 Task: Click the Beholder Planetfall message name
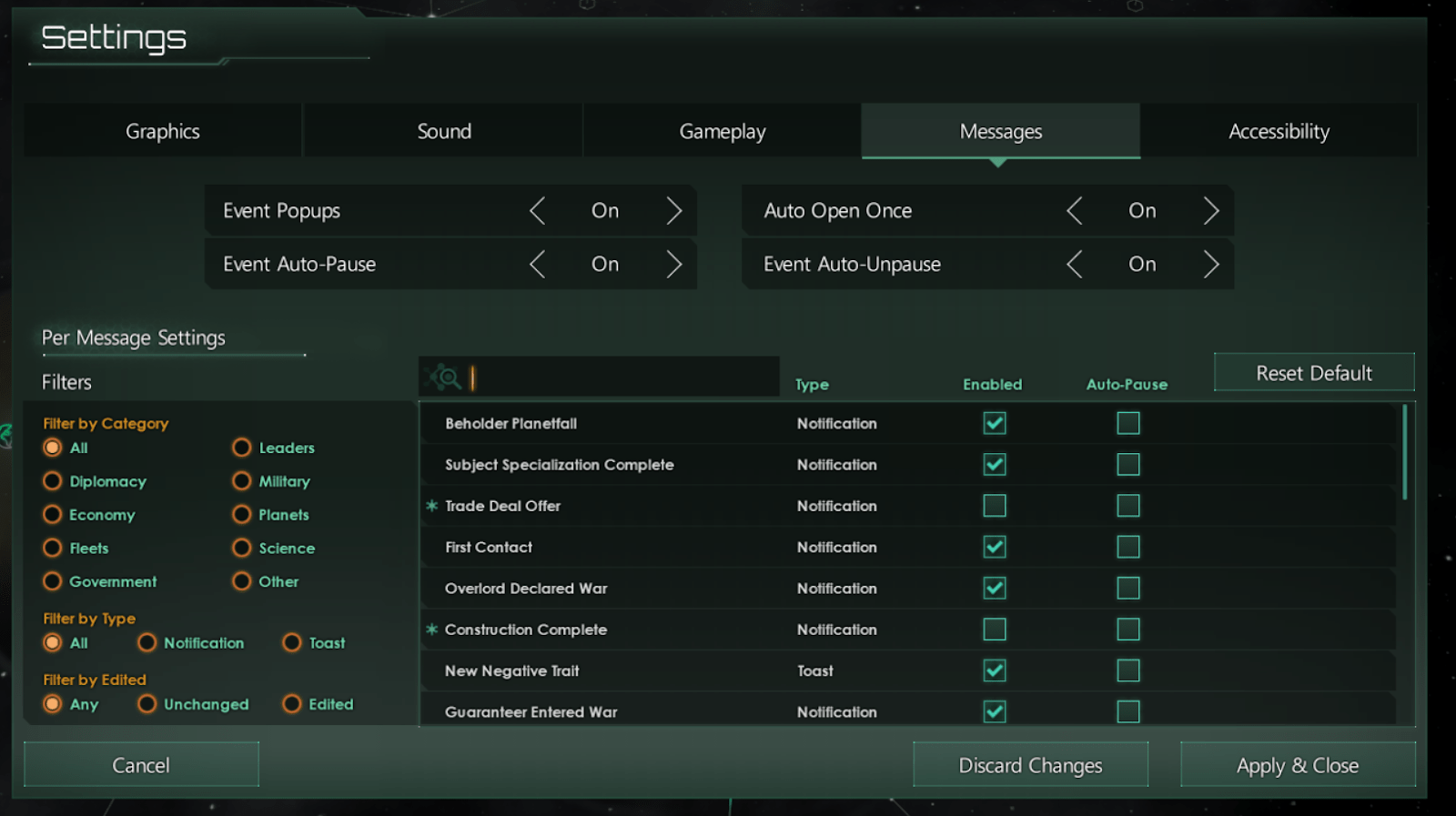pyautogui.click(x=511, y=423)
